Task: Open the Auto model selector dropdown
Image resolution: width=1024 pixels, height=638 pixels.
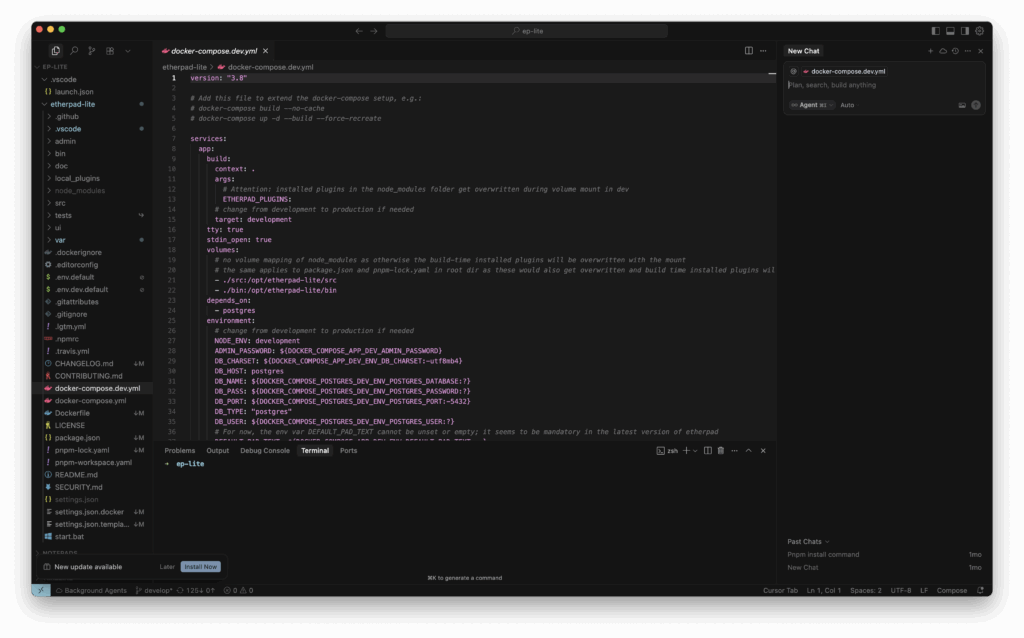Action: (847, 105)
